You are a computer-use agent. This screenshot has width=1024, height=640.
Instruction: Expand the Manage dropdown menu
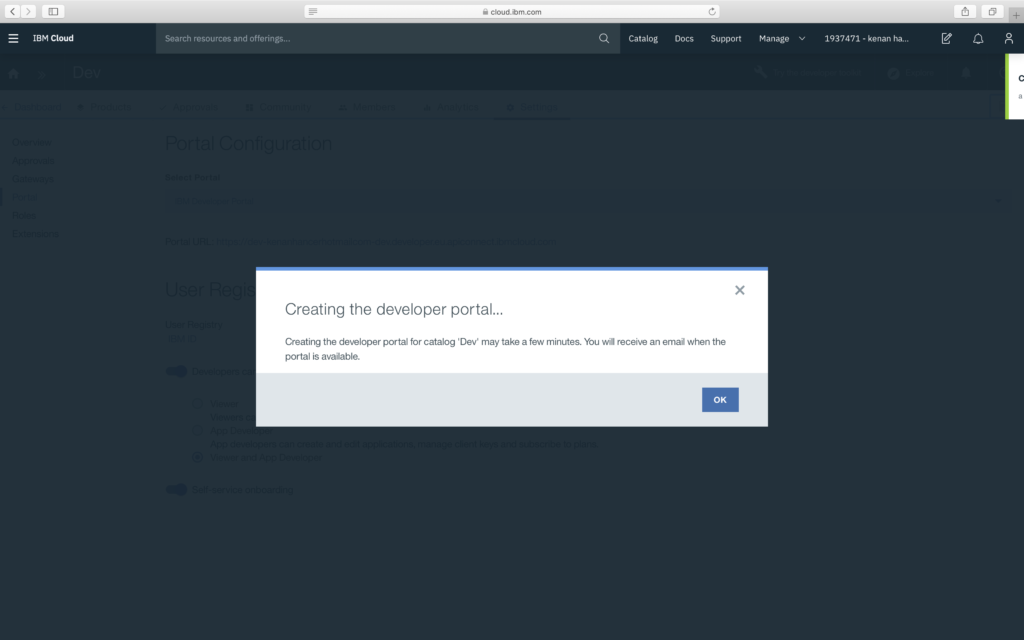pos(782,38)
